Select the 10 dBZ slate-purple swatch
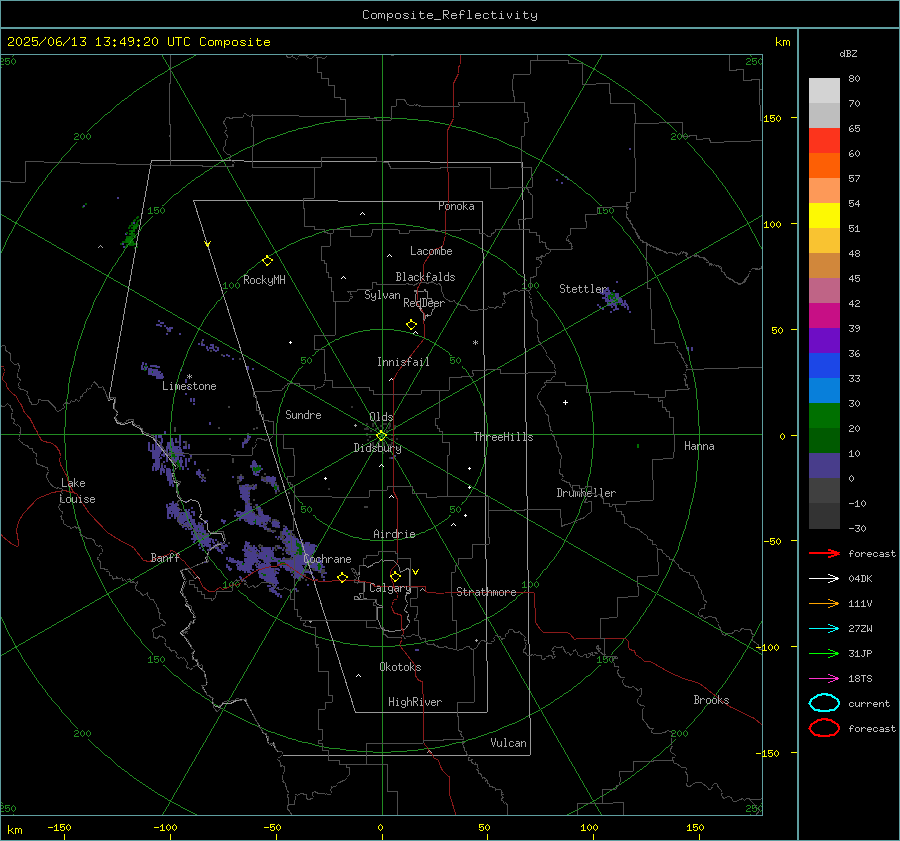This screenshot has height=841, width=900. (x=824, y=466)
